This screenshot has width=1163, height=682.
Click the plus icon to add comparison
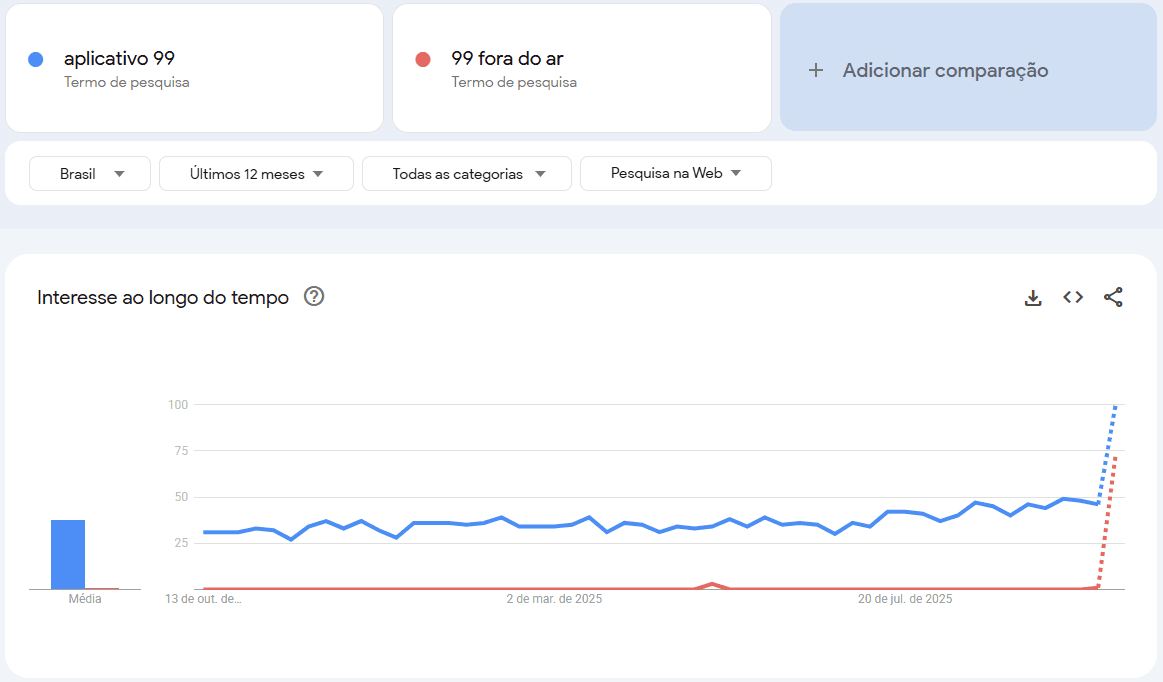pos(816,70)
